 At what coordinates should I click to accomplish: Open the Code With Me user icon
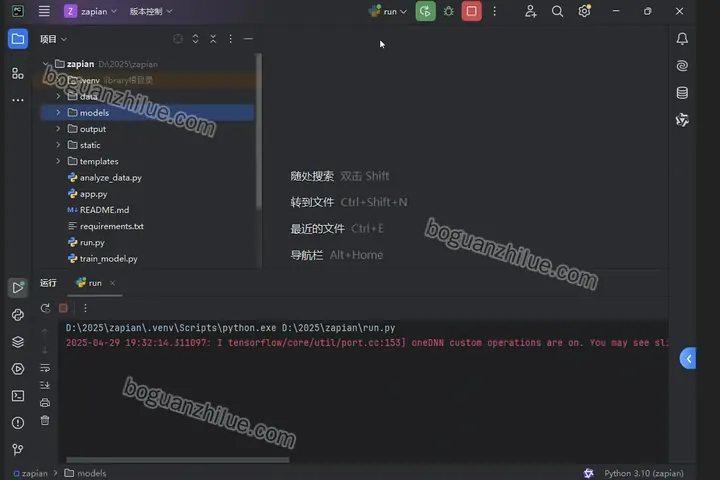click(530, 11)
